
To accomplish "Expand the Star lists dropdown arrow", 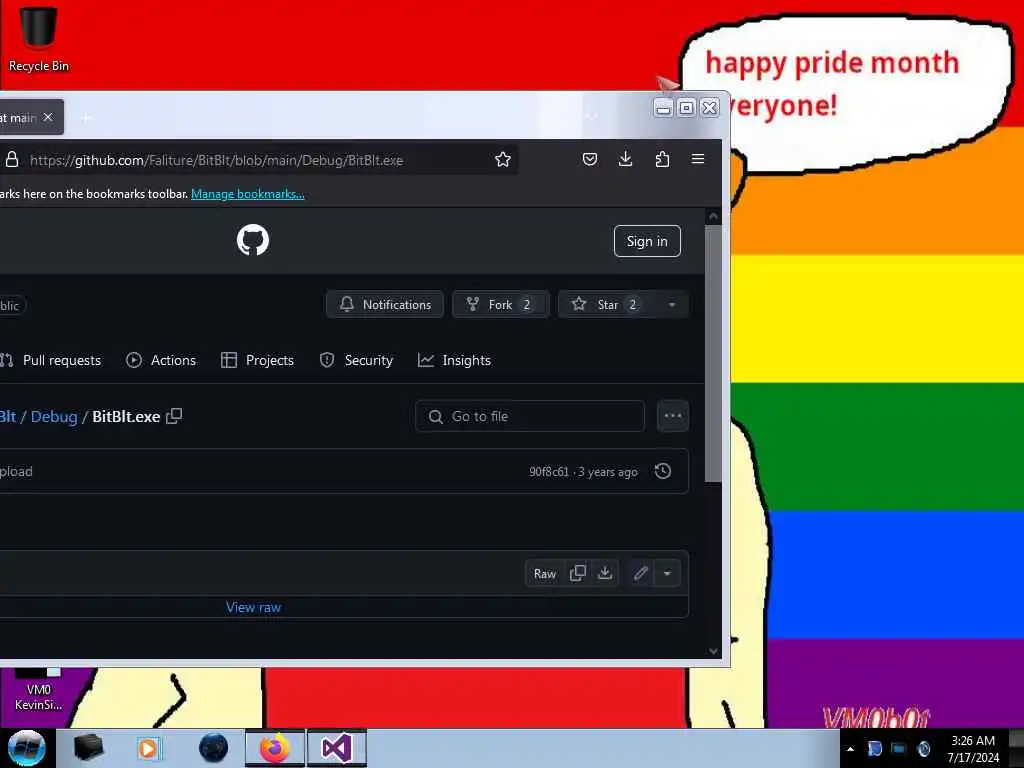I will 672,304.
